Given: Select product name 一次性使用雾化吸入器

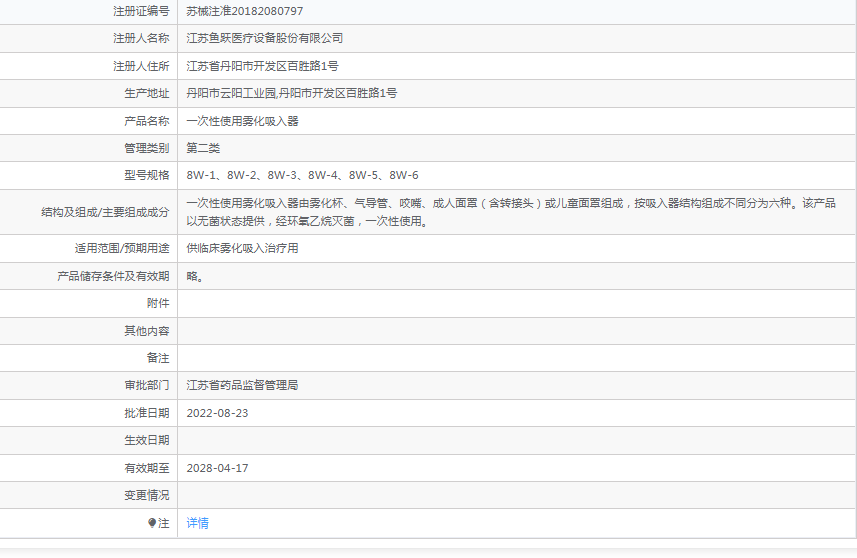Looking at the screenshot, I should (x=242, y=121).
